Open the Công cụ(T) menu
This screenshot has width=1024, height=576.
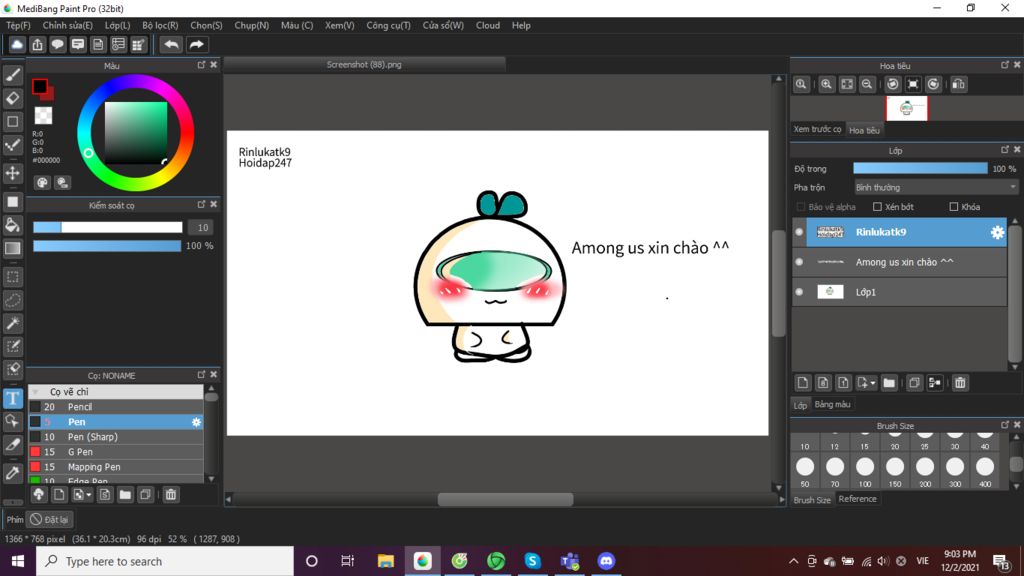coord(389,25)
